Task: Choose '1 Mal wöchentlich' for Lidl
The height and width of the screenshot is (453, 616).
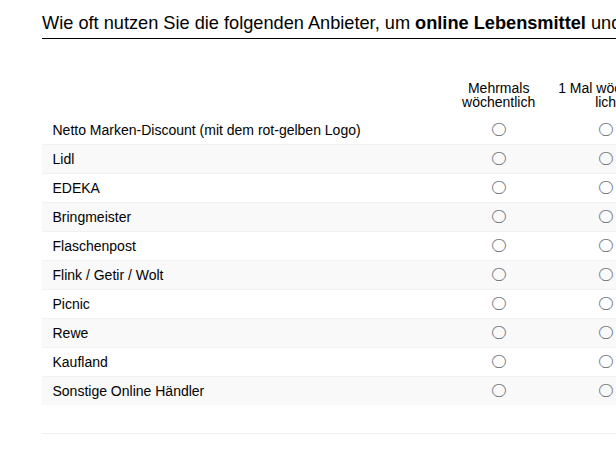Action: click(x=605, y=159)
